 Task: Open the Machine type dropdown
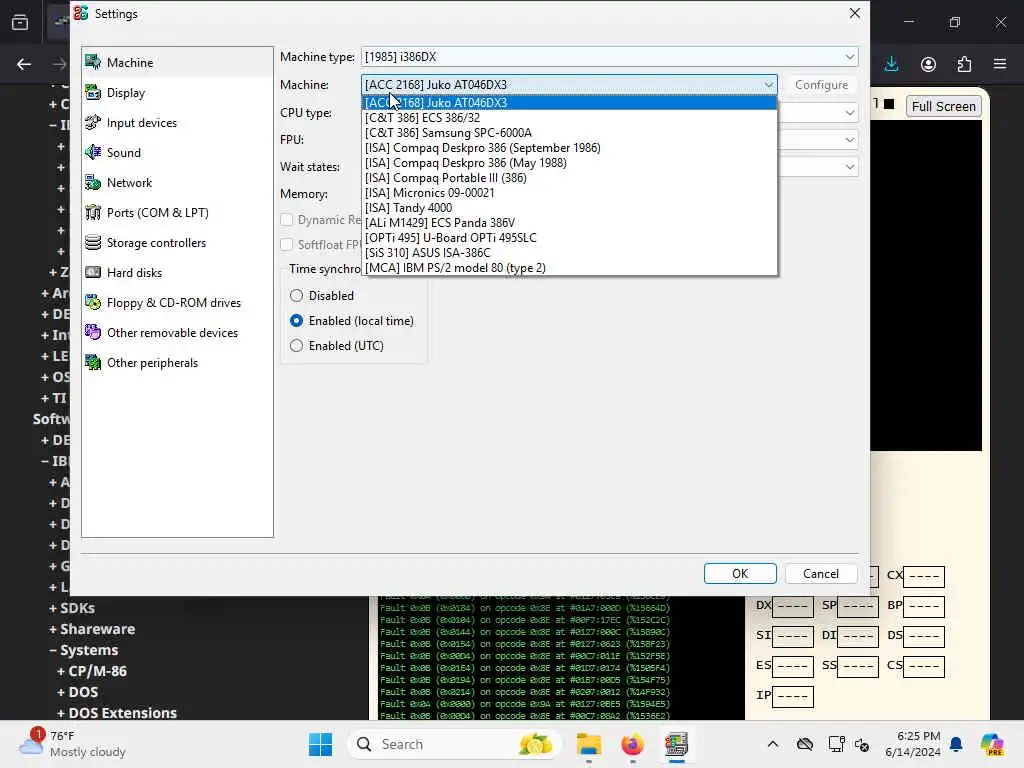coord(609,57)
